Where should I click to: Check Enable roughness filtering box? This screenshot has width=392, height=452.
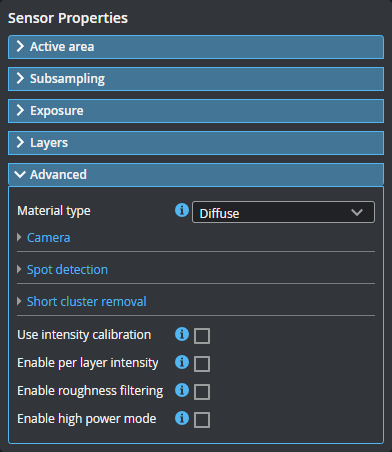point(202,392)
